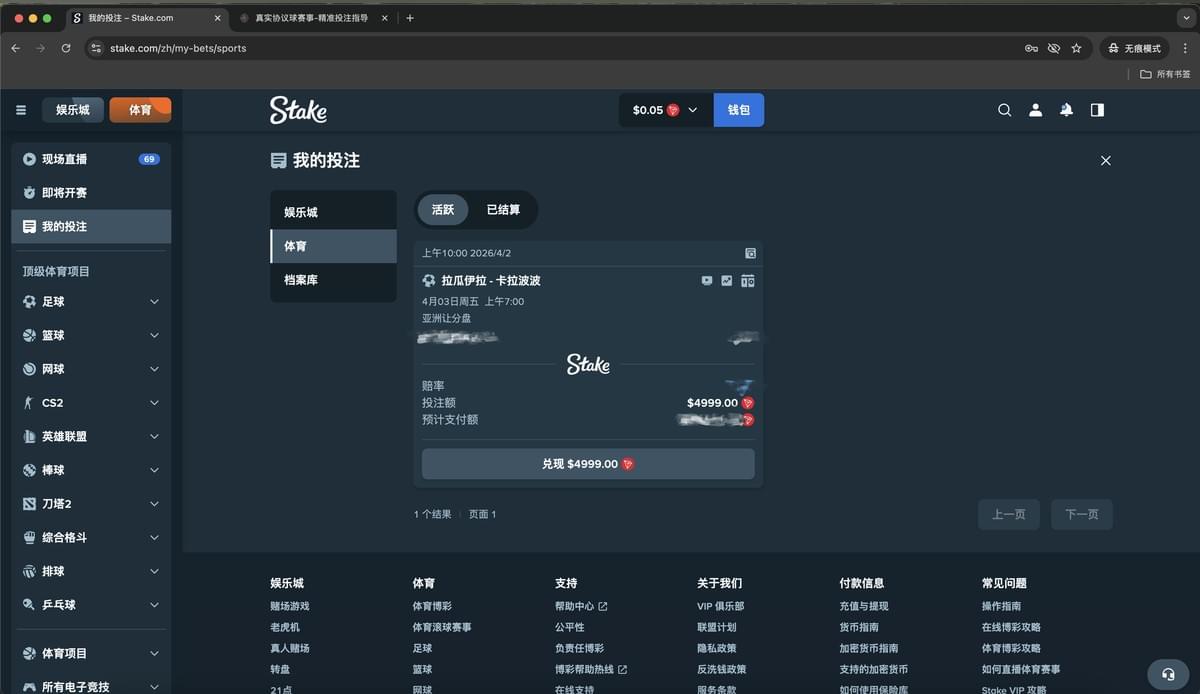Open the statistics chart icon on bet card
Image resolution: width=1200 pixels, height=694 pixels.
click(727, 281)
